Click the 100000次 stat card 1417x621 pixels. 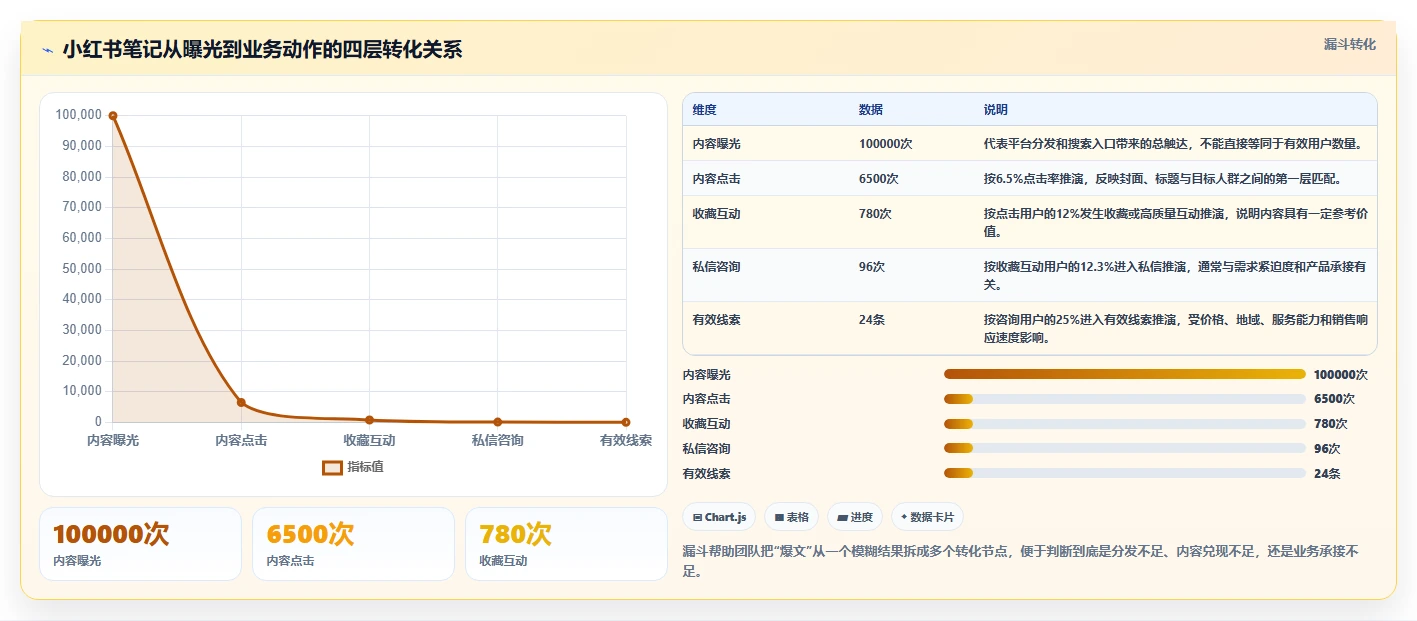140,544
